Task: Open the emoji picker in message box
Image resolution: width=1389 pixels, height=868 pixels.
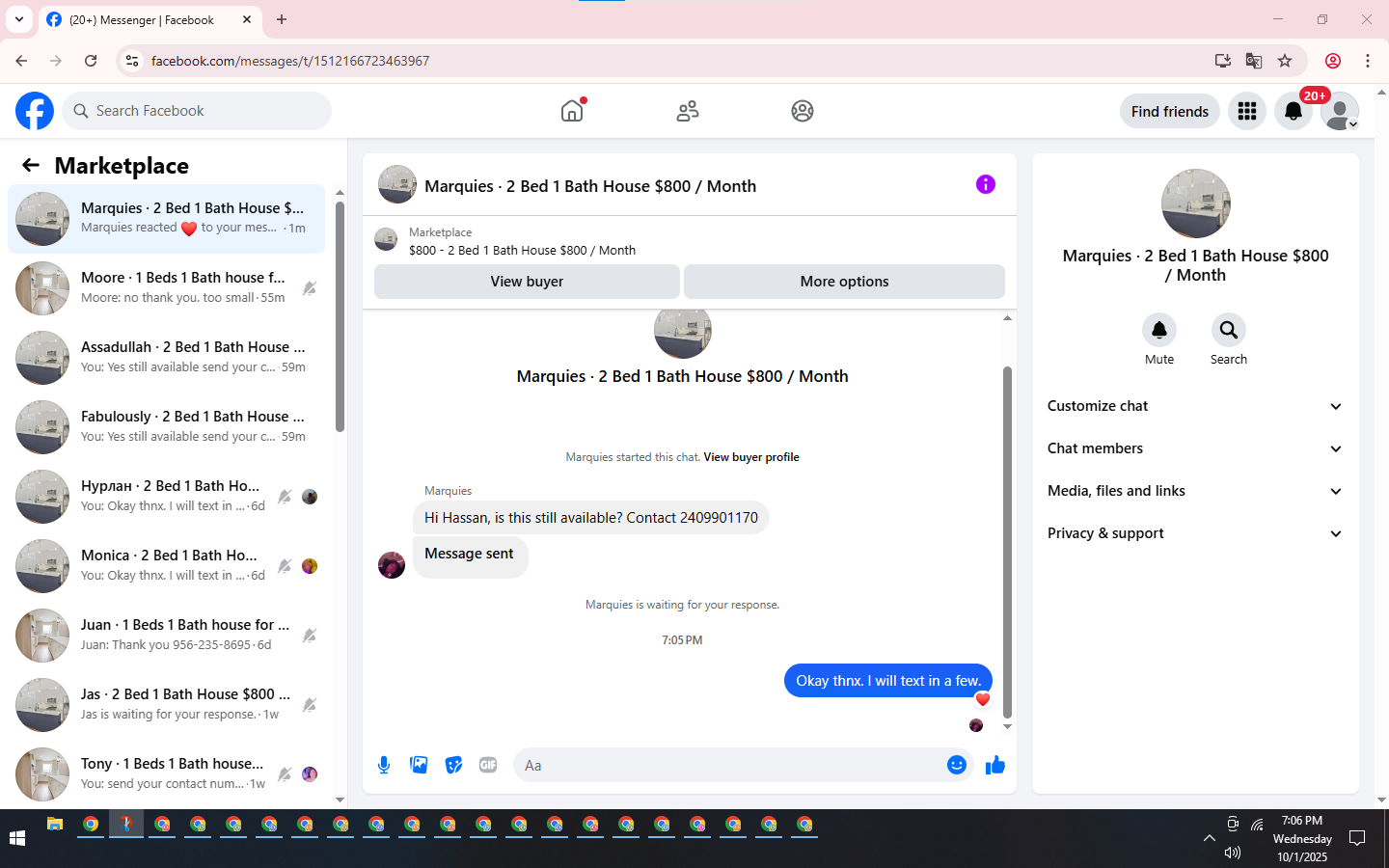Action: 957,765
